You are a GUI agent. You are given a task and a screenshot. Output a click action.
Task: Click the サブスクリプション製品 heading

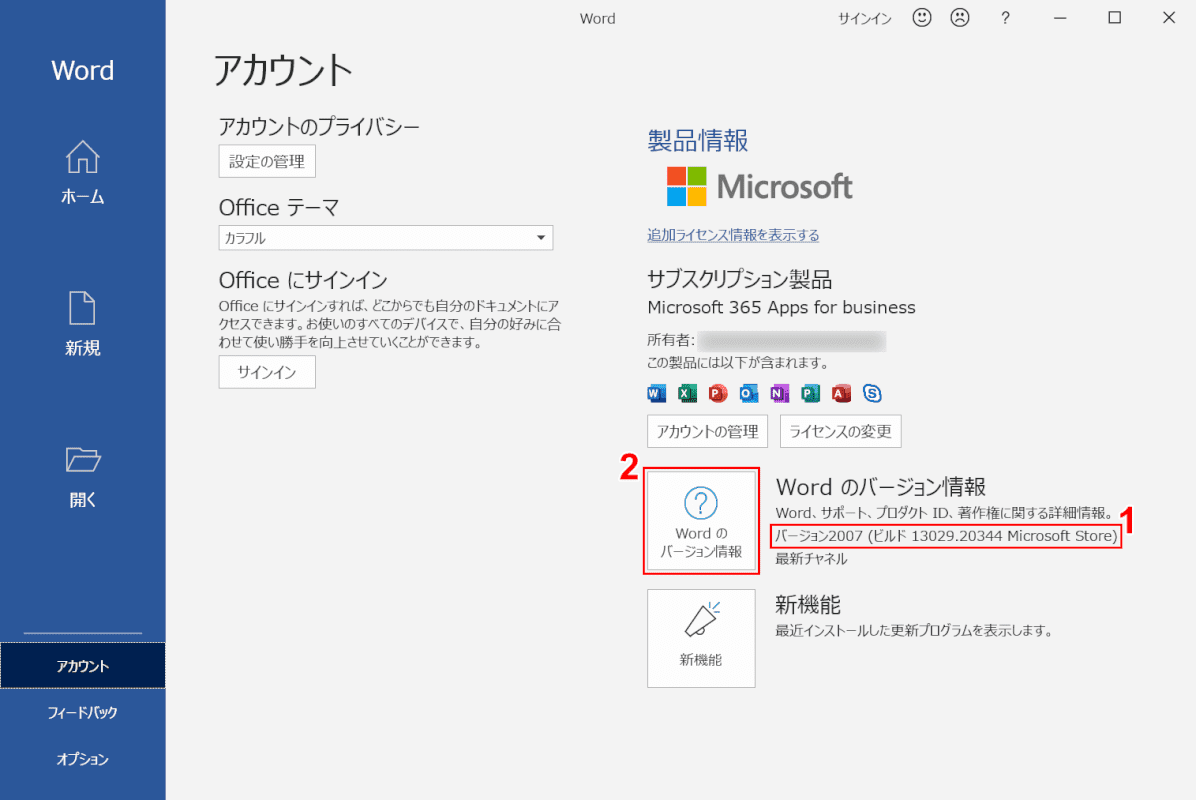(x=739, y=279)
